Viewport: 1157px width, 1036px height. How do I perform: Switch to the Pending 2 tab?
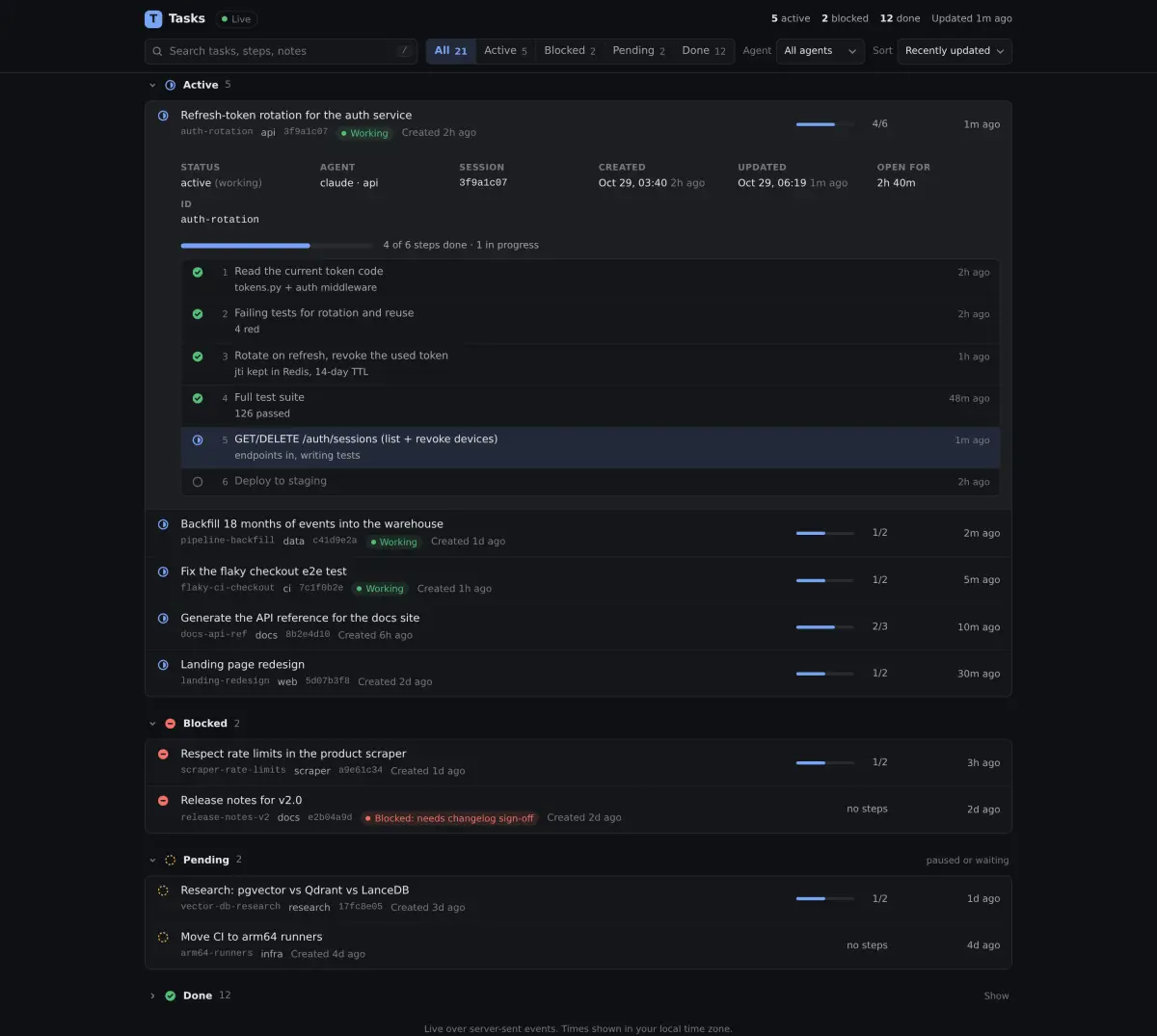click(638, 51)
